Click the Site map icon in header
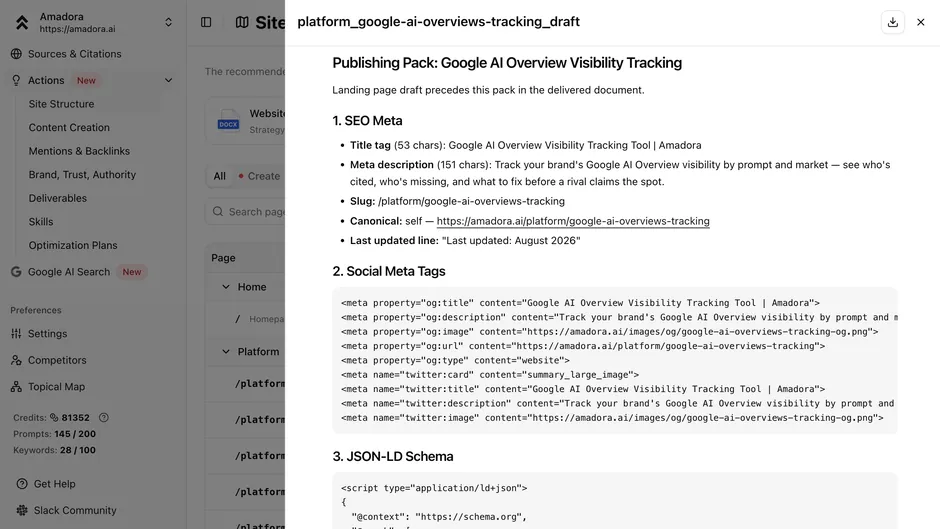940x529 pixels. tap(242, 22)
